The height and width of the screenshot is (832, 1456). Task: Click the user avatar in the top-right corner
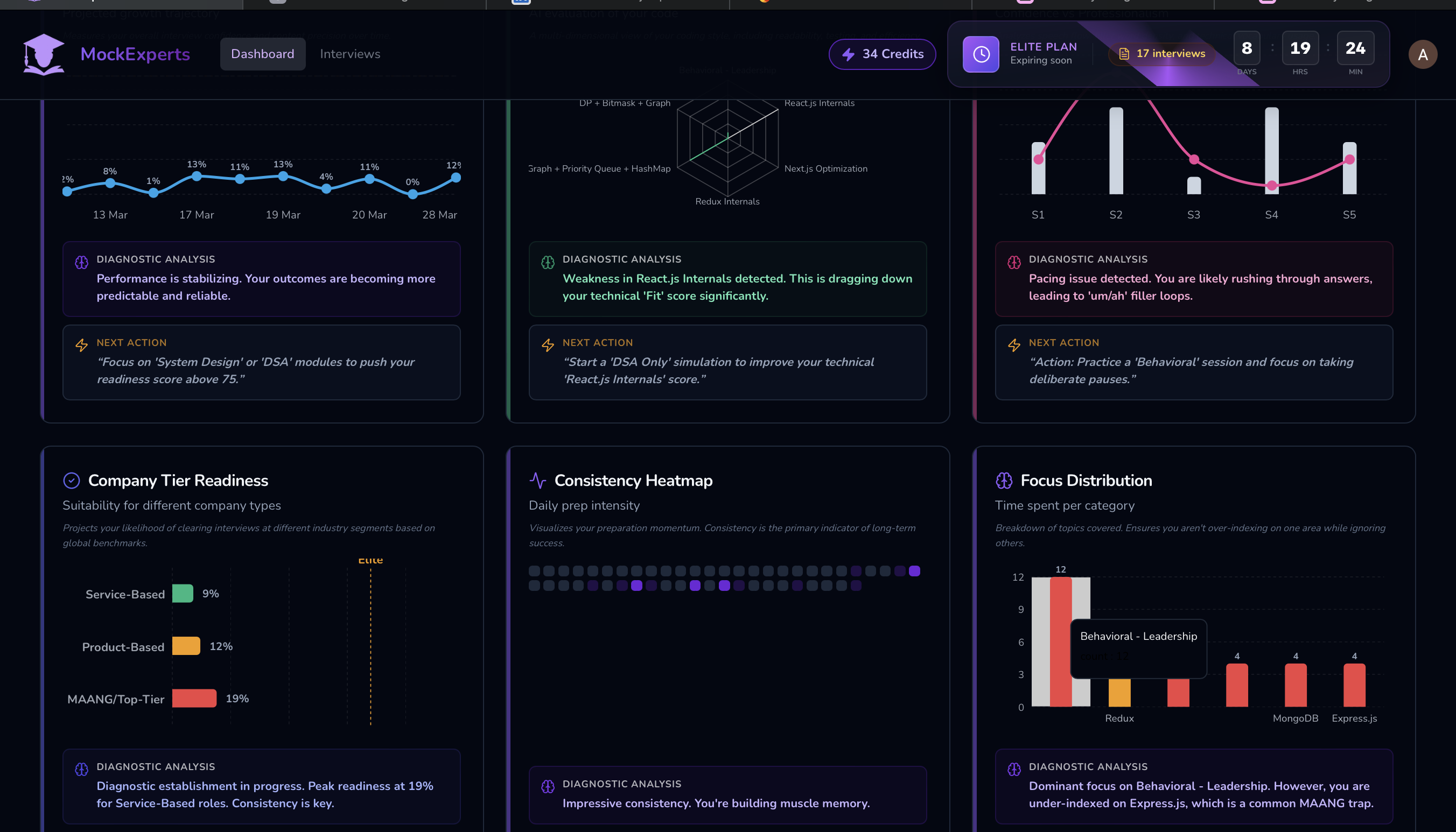pos(1423,54)
